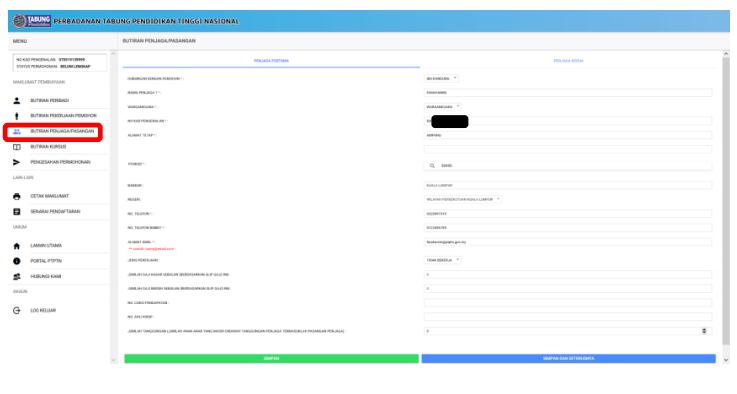The height and width of the screenshot is (394, 737).
Task: Click the Senarai Pendaftaran list icon
Action: coord(17,212)
